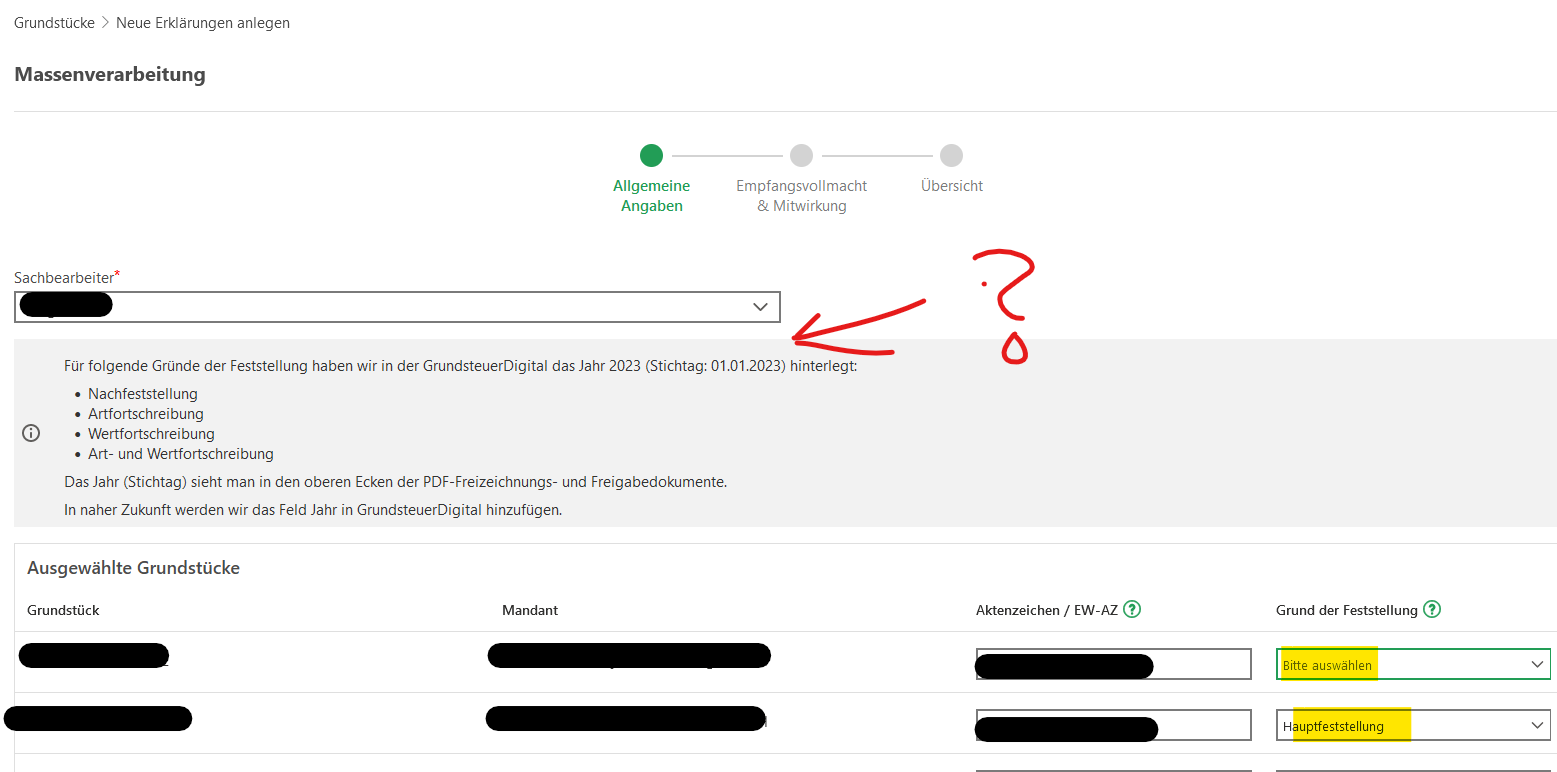This screenshot has height=772, width=1557.
Task: Click the 'Art- und Wertfortschreibung' list entry
Action: click(x=181, y=454)
